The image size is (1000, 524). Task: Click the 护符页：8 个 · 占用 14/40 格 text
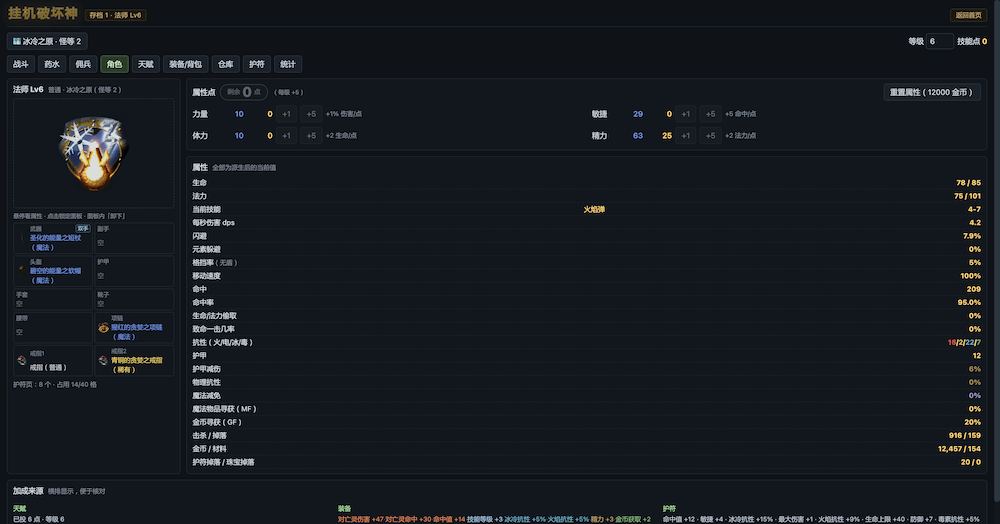(55, 385)
